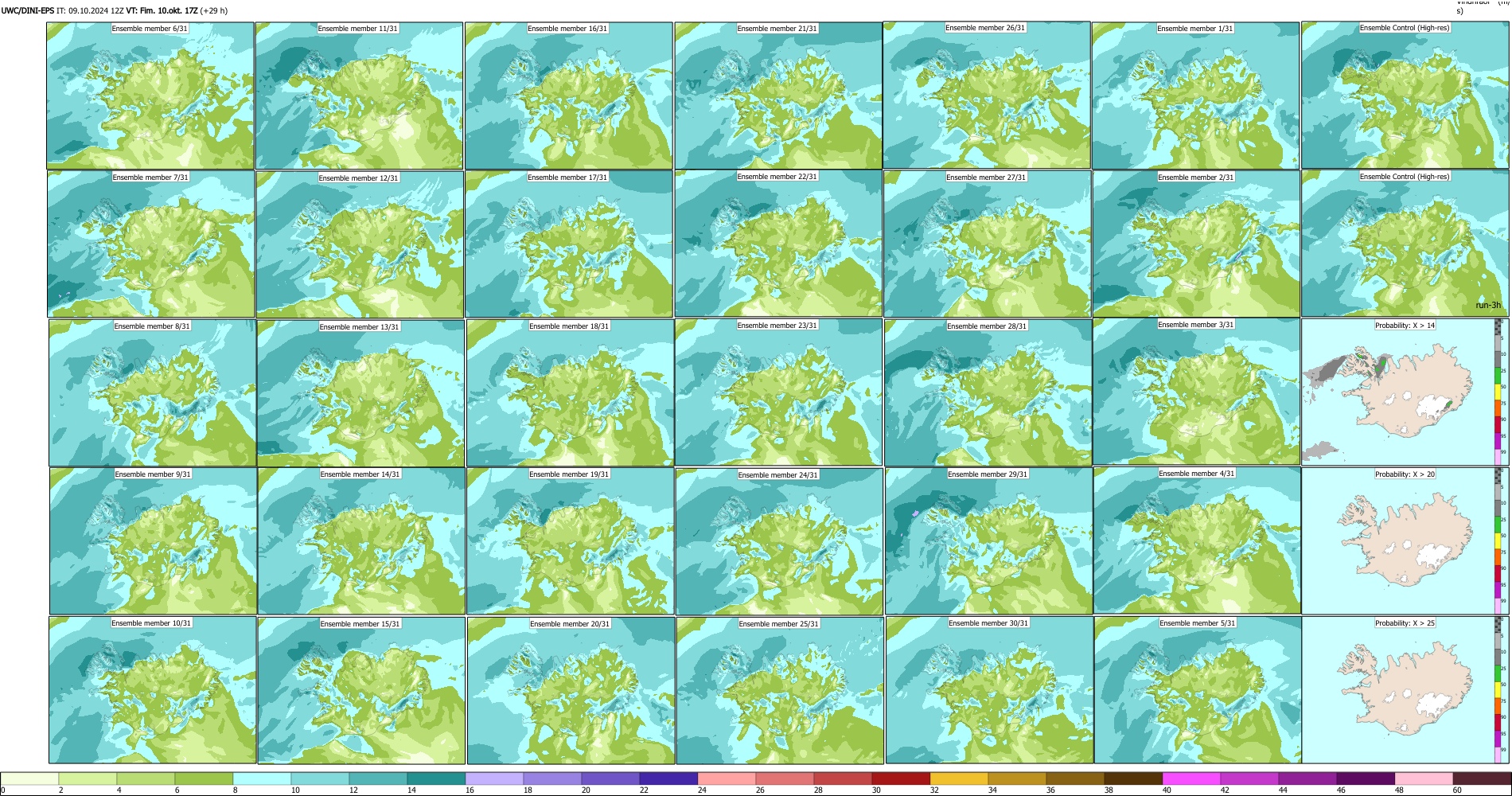Select the lavender swatch between 16 and 18
This screenshot has width=1512, height=796.
[x=494, y=778]
